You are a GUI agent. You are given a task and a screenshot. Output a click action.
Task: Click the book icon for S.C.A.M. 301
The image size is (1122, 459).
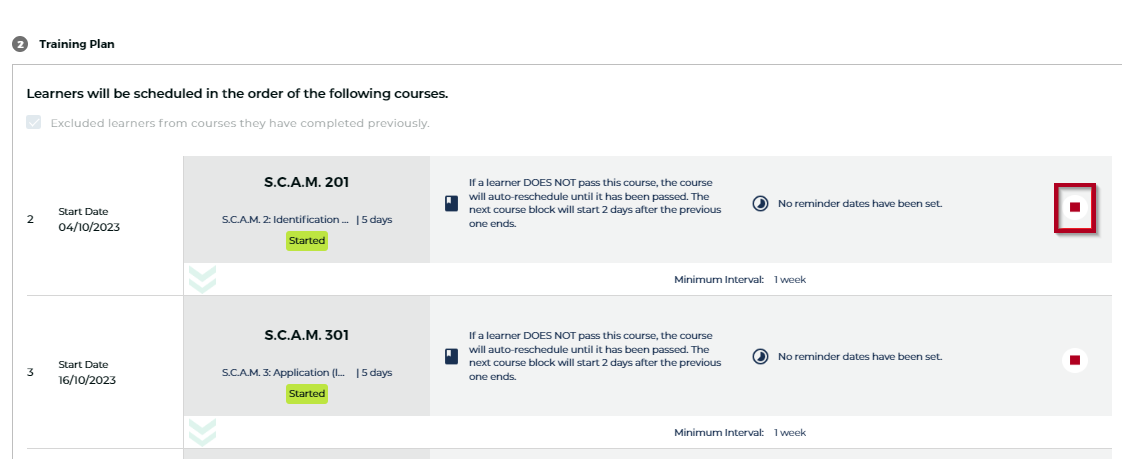[x=450, y=356]
